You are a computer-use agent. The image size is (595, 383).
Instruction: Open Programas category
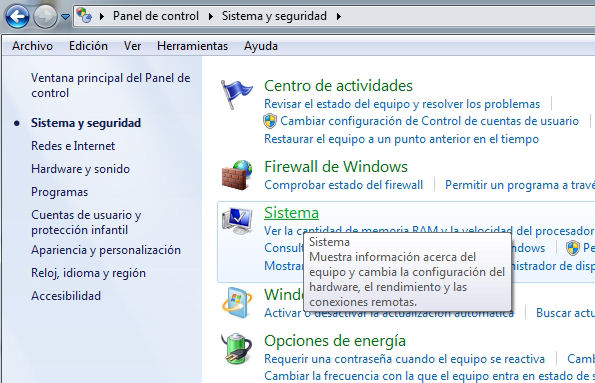coord(60,192)
